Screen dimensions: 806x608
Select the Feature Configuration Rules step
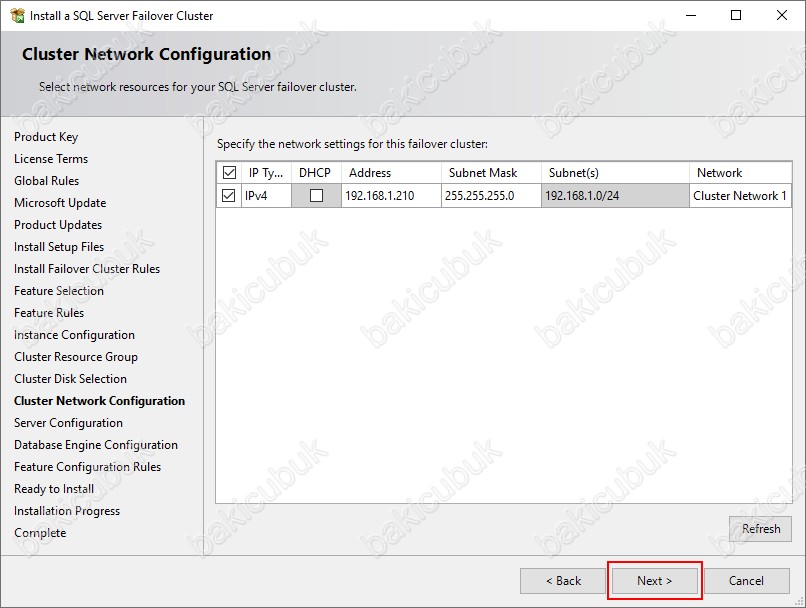(x=87, y=467)
